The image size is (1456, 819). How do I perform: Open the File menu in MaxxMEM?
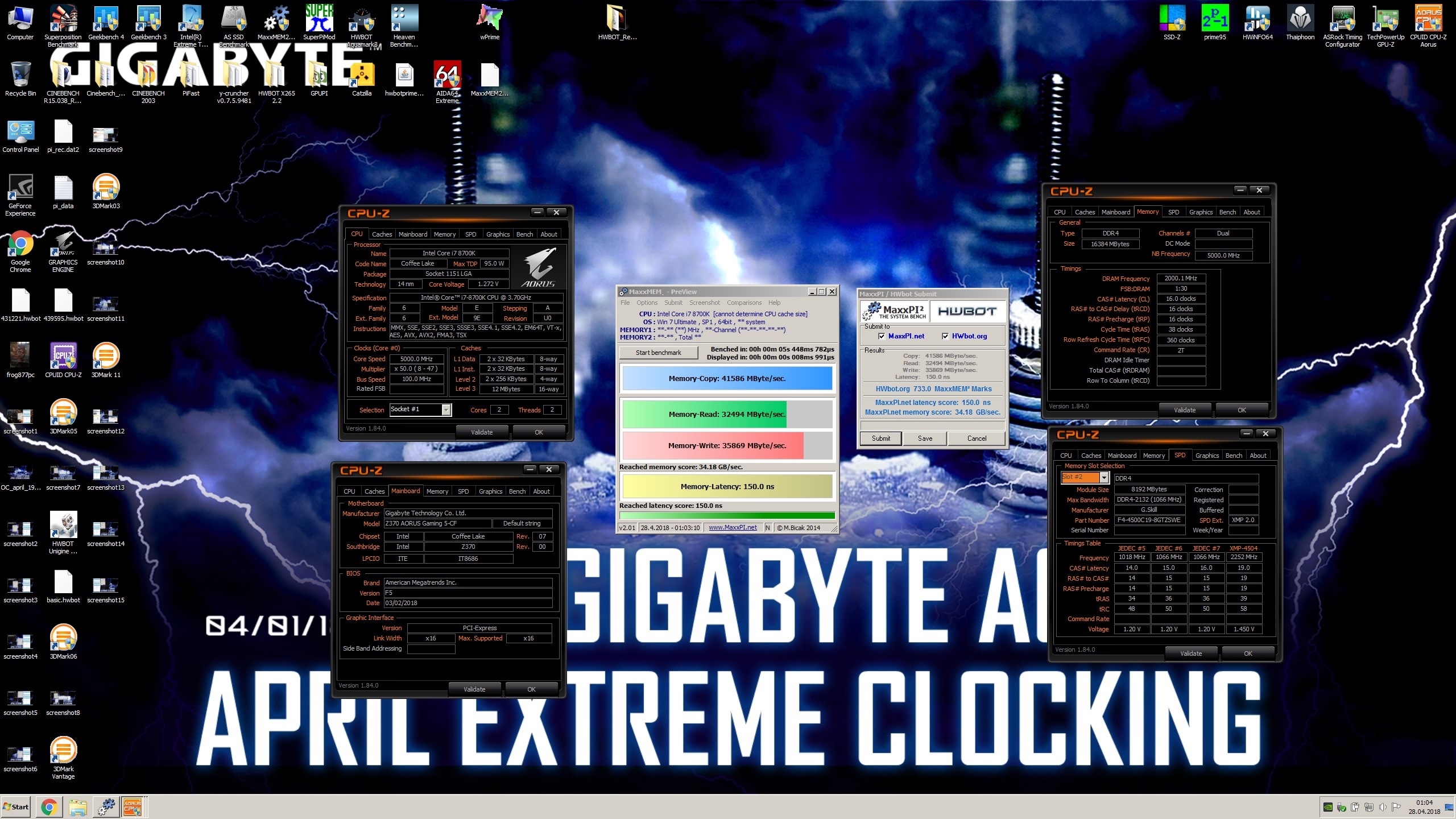(625, 303)
